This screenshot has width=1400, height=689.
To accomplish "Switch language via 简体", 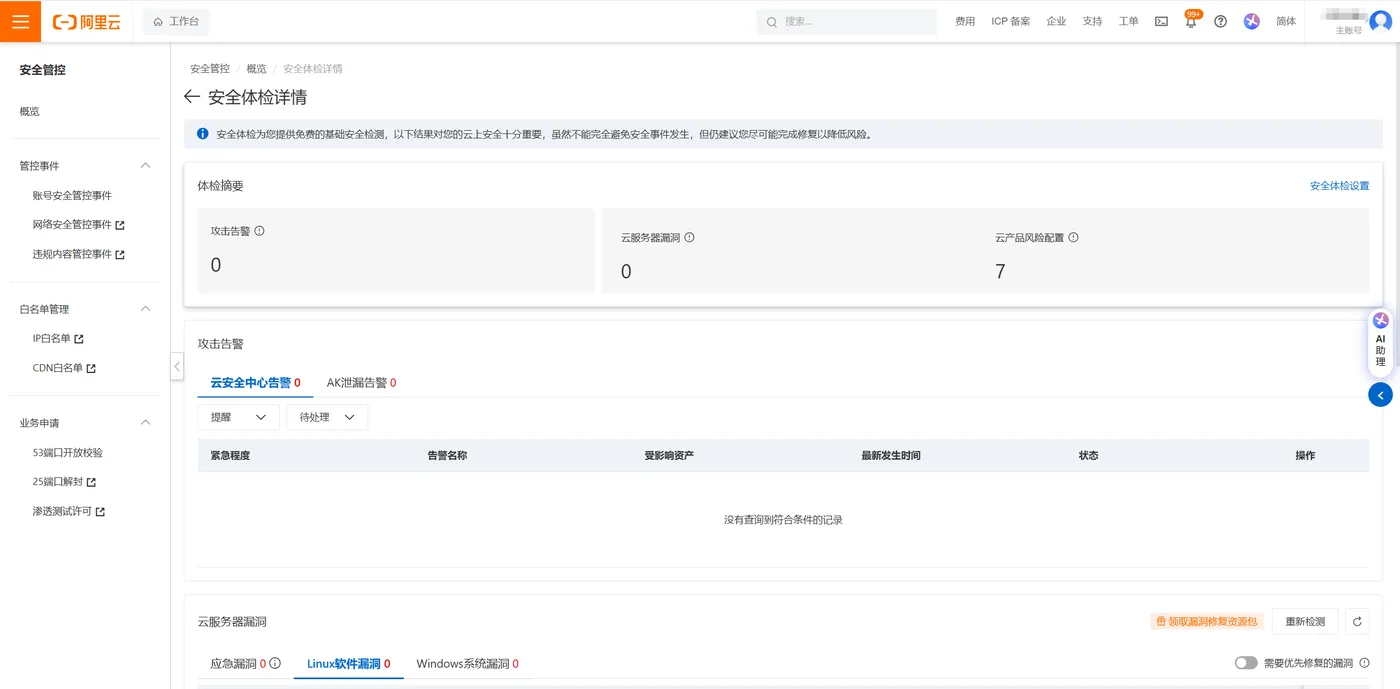I will [1286, 21].
